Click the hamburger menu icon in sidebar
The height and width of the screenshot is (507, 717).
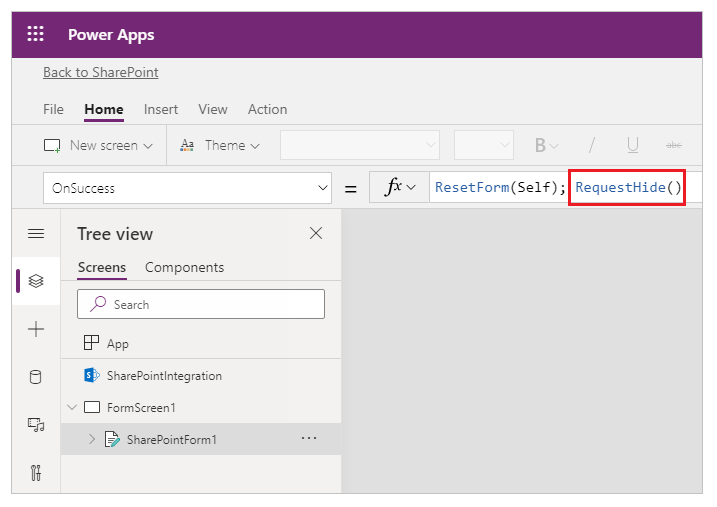point(36,234)
